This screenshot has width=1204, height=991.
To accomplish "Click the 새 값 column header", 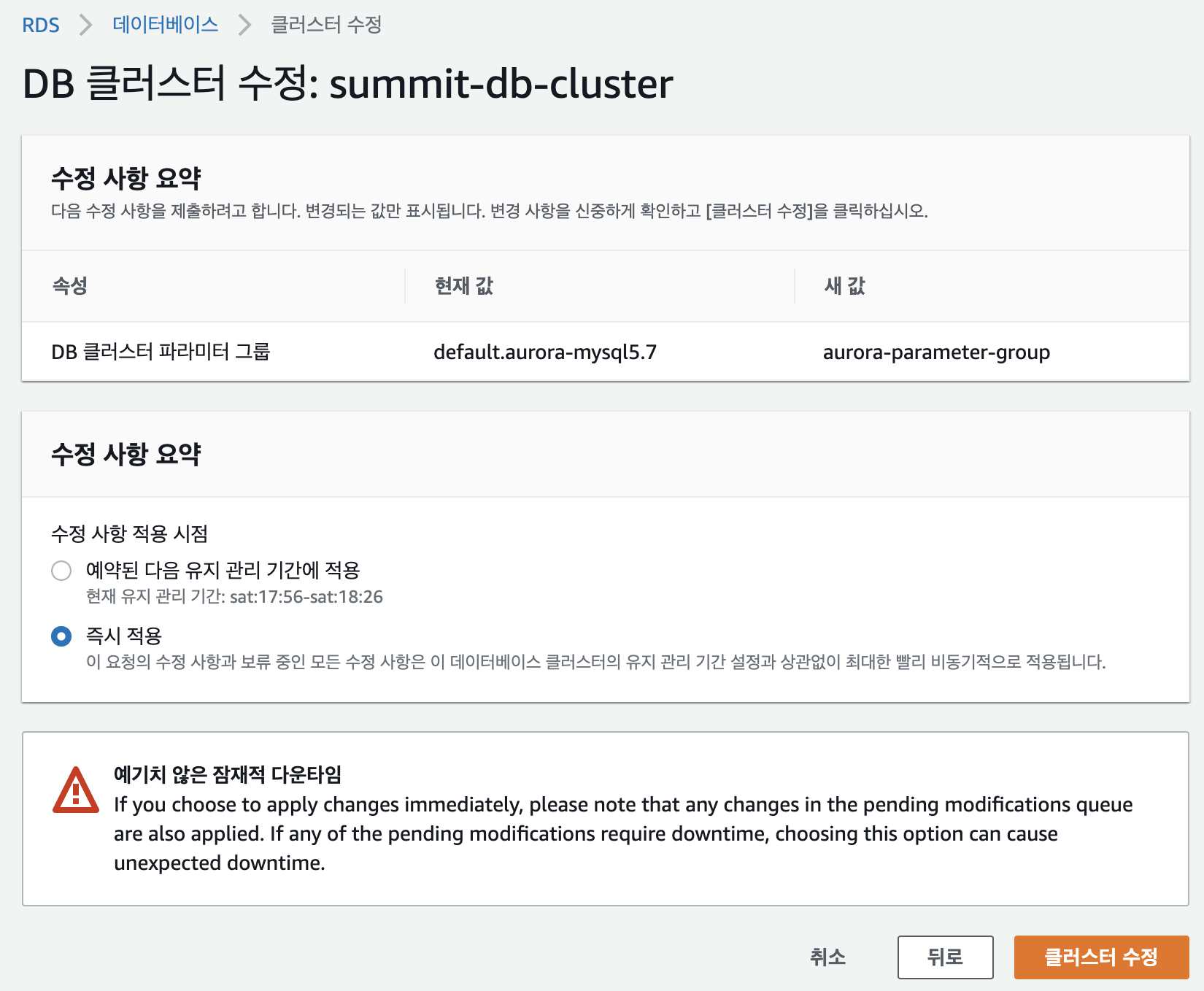I will pyautogui.click(x=844, y=286).
